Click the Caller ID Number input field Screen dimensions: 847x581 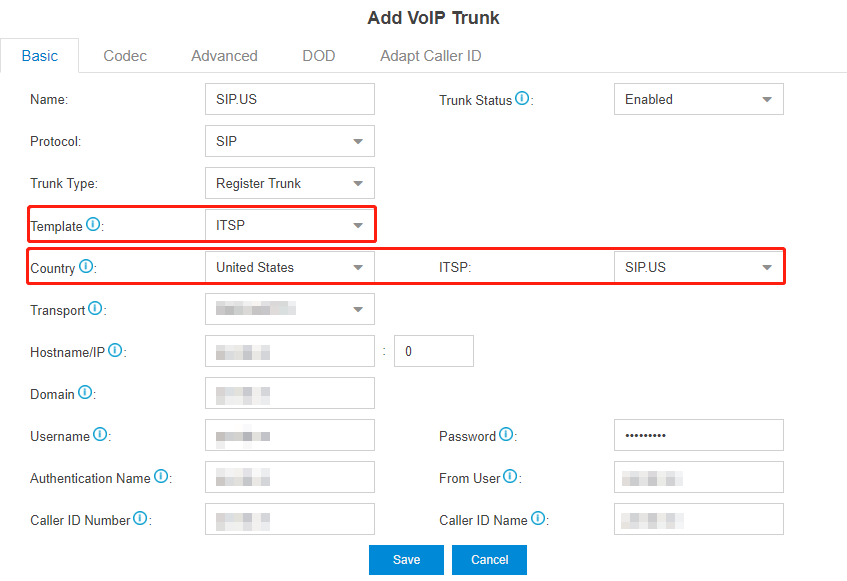pos(290,519)
